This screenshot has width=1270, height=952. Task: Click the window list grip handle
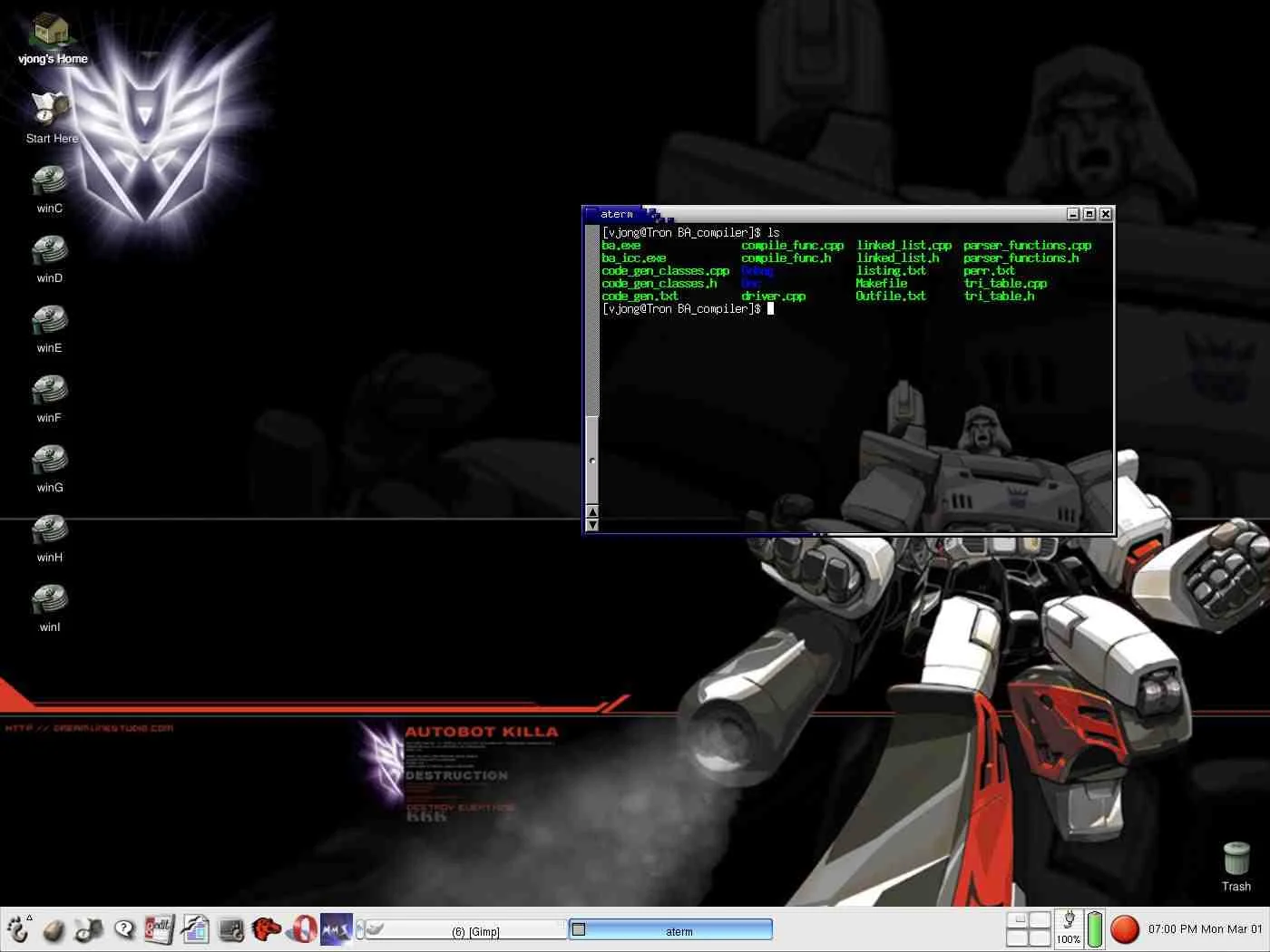[360, 929]
